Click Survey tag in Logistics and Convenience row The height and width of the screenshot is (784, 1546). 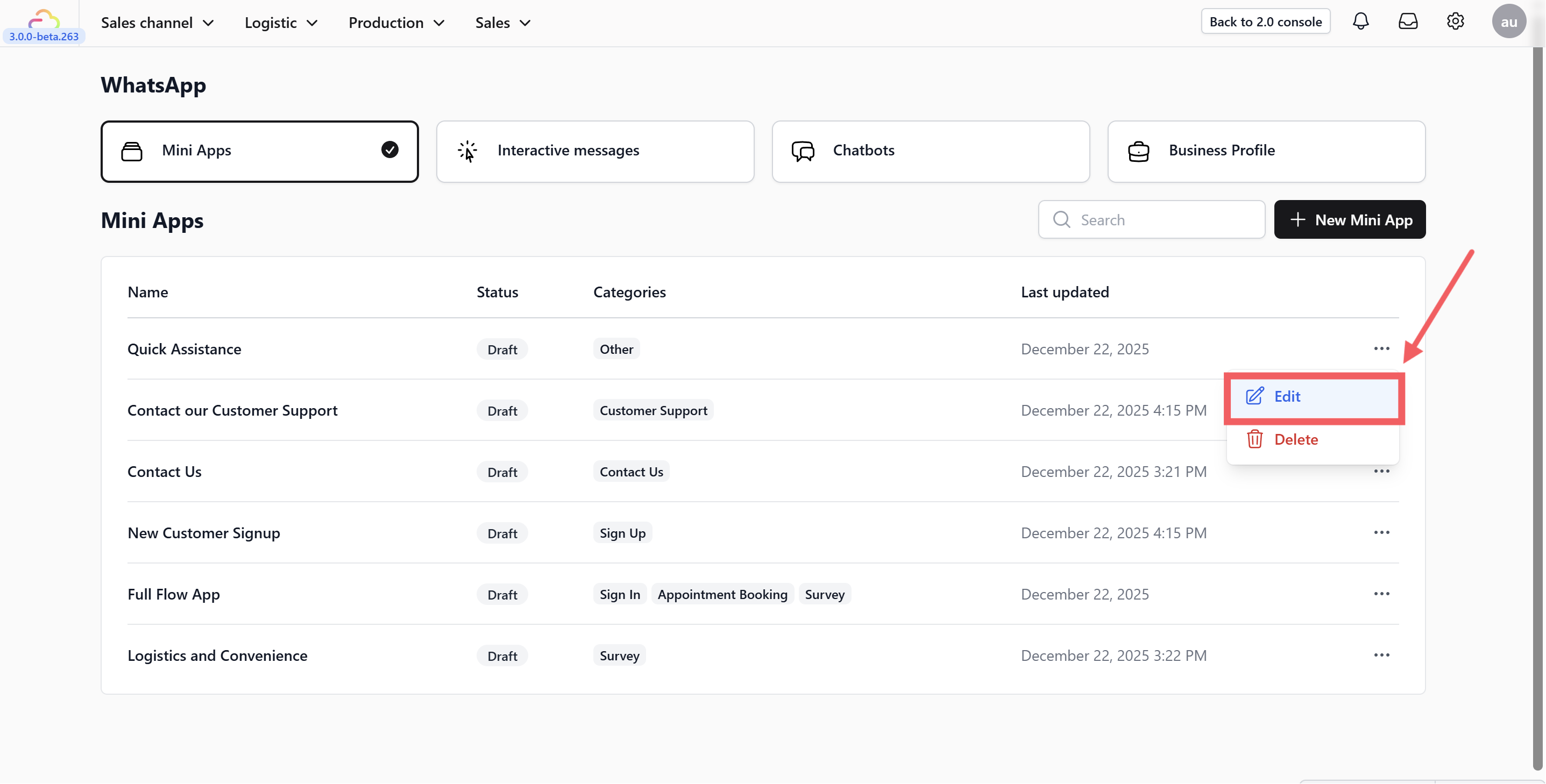point(619,655)
